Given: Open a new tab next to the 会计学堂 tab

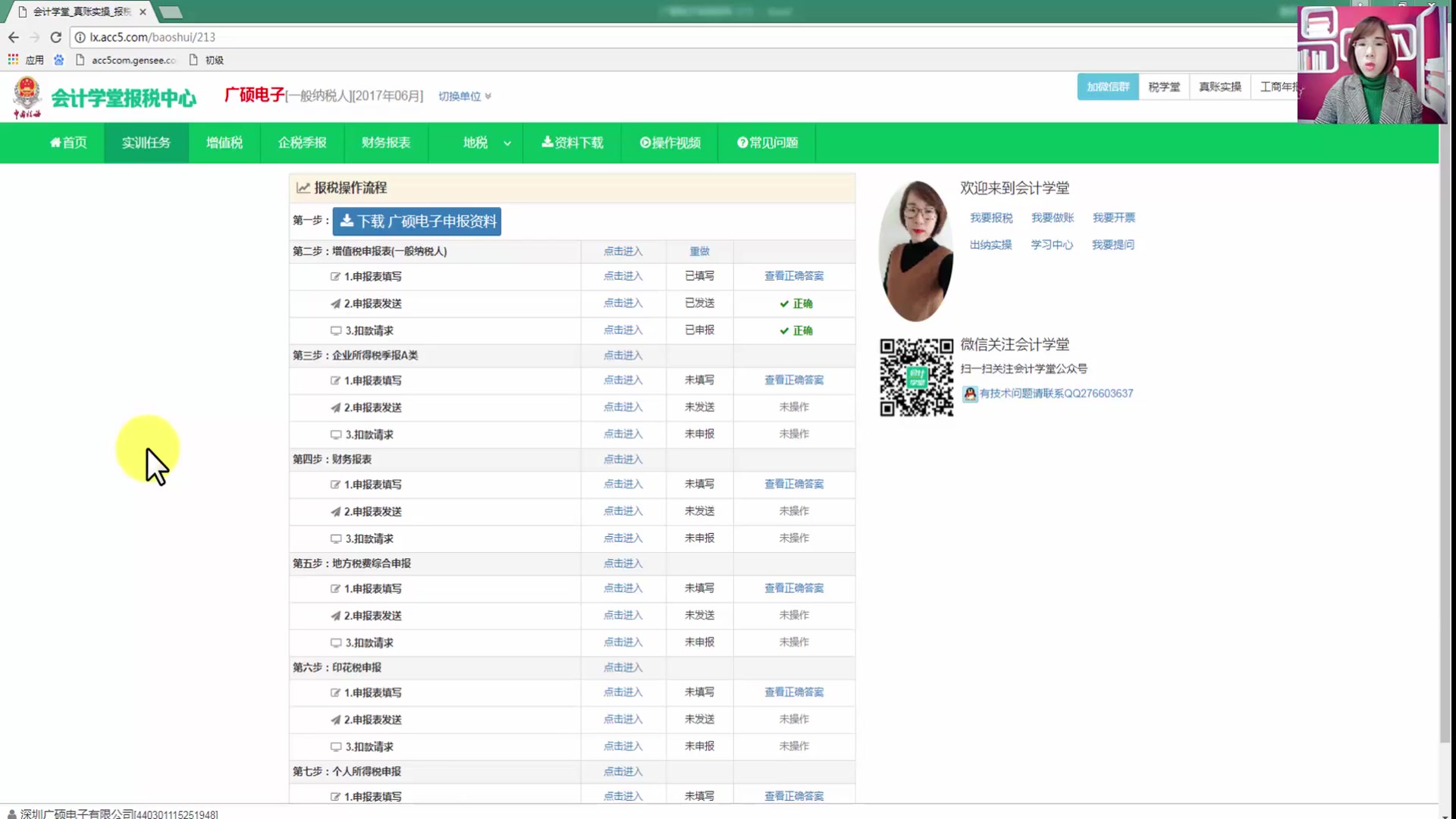Looking at the screenshot, I should [x=171, y=12].
